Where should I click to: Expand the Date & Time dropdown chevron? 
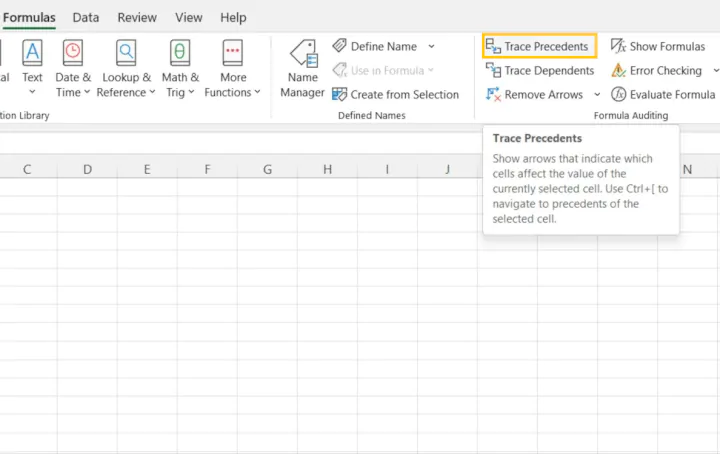click(87, 92)
